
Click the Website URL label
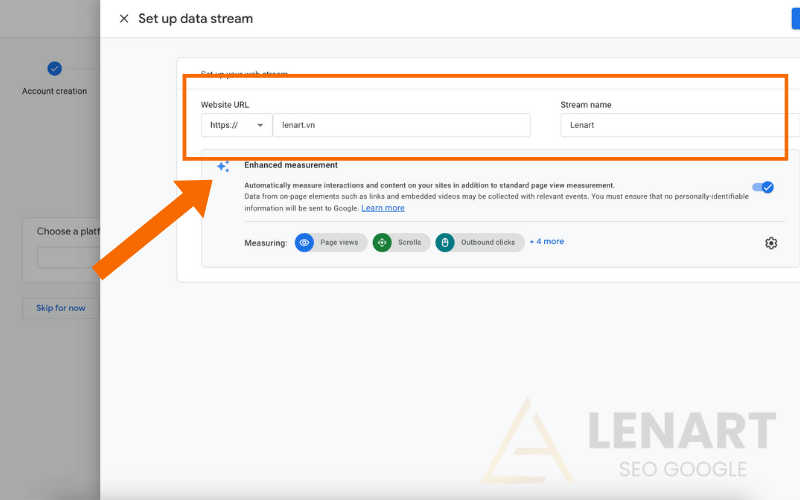click(224, 105)
